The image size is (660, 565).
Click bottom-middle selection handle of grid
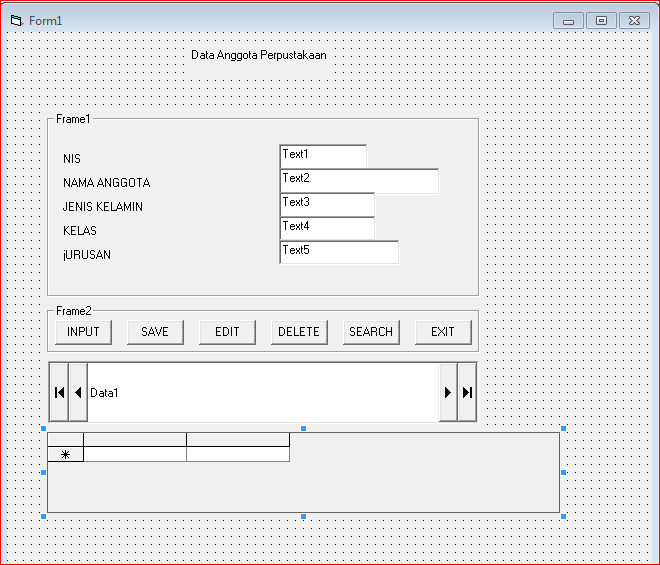[x=303, y=516]
